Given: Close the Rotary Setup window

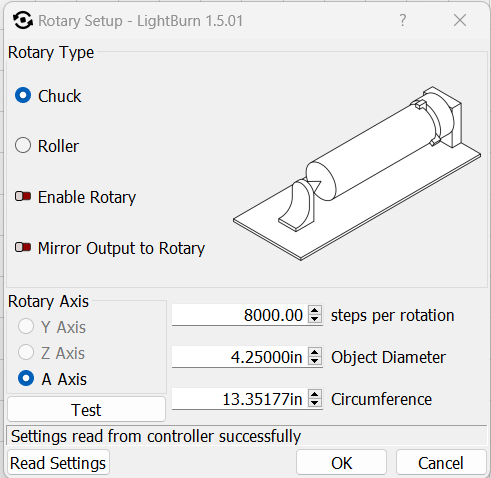Looking at the screenshot, I should (460, 20).
